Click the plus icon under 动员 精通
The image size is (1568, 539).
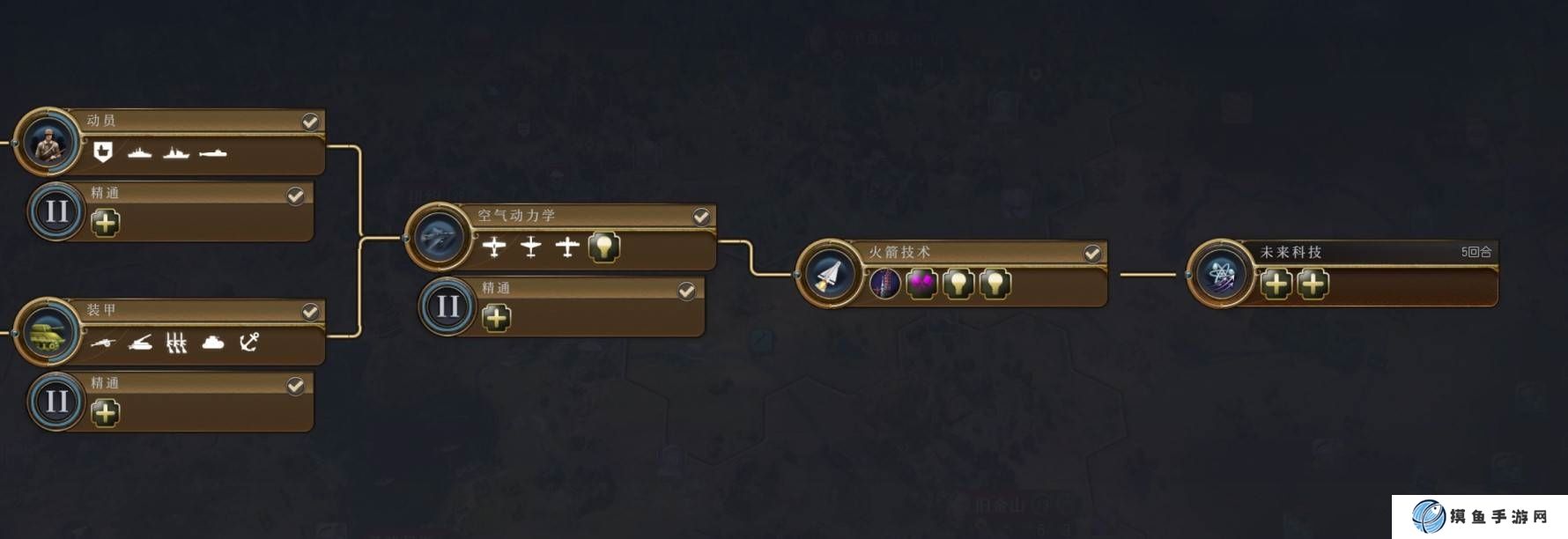click(105, 223)
